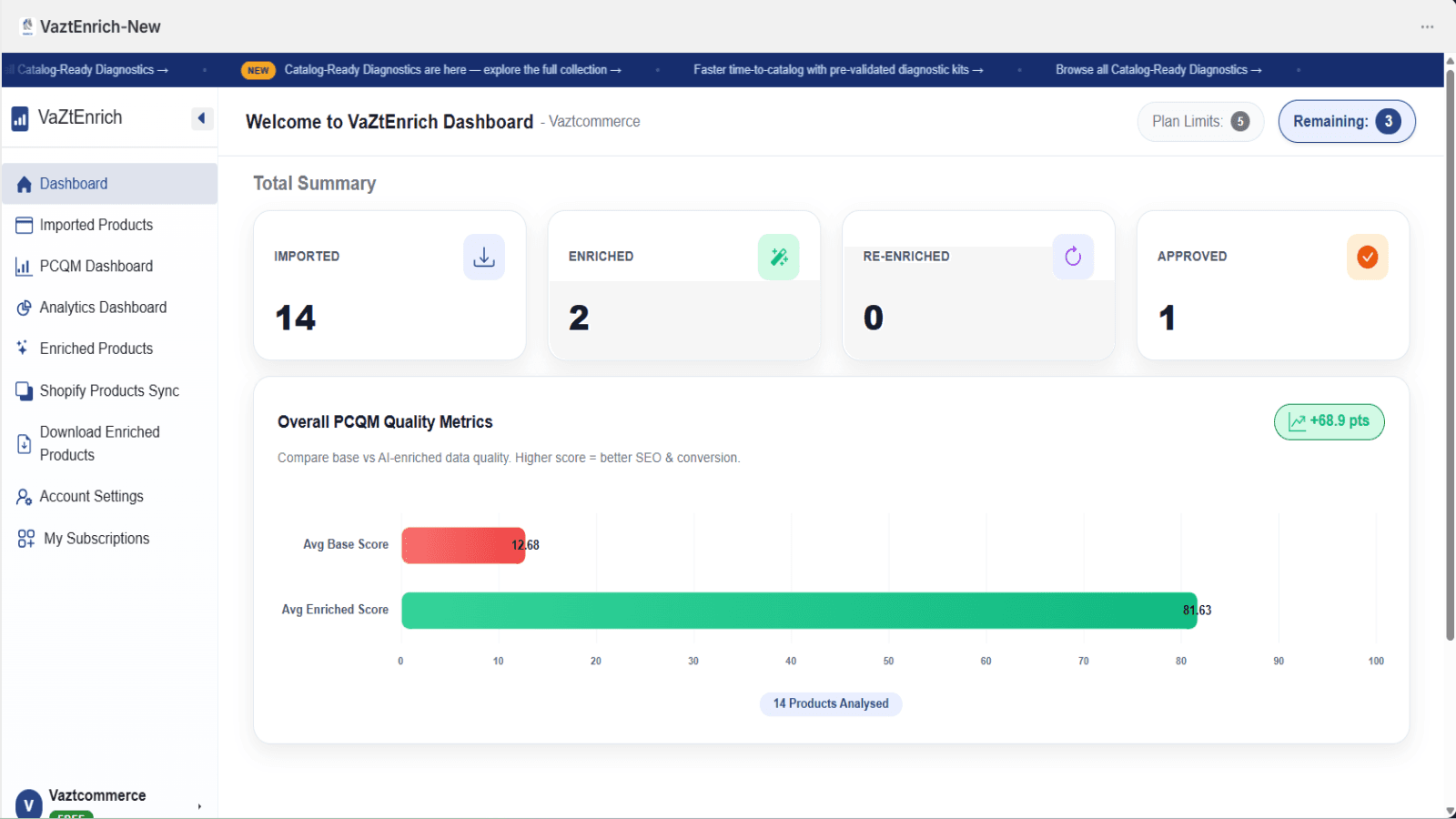Viewport: 1456px width, 819px height.
Task: Click the My Subscriptions grid-plus icon
Action: point(26,539)
